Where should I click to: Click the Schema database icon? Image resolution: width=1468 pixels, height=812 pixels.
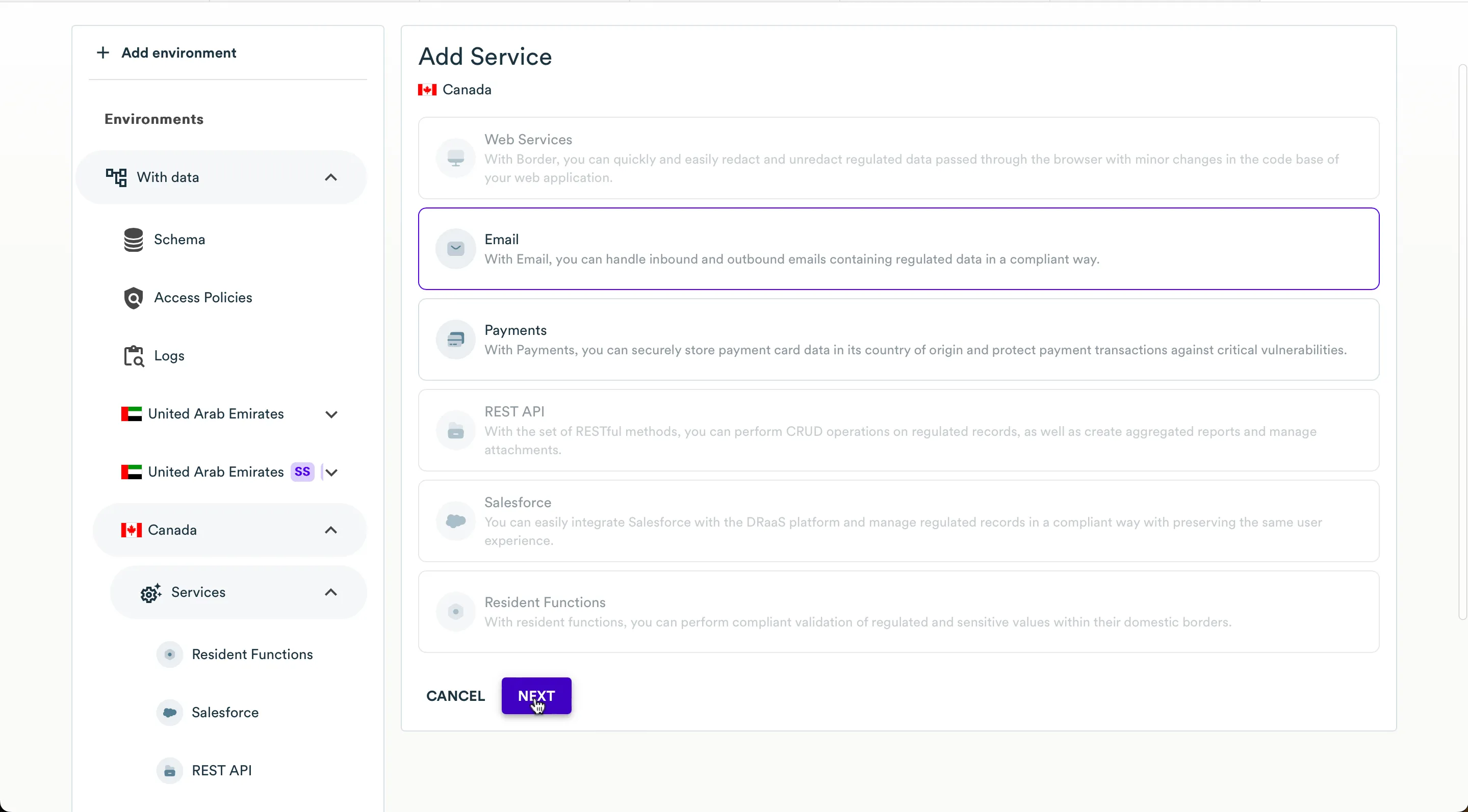134,240
